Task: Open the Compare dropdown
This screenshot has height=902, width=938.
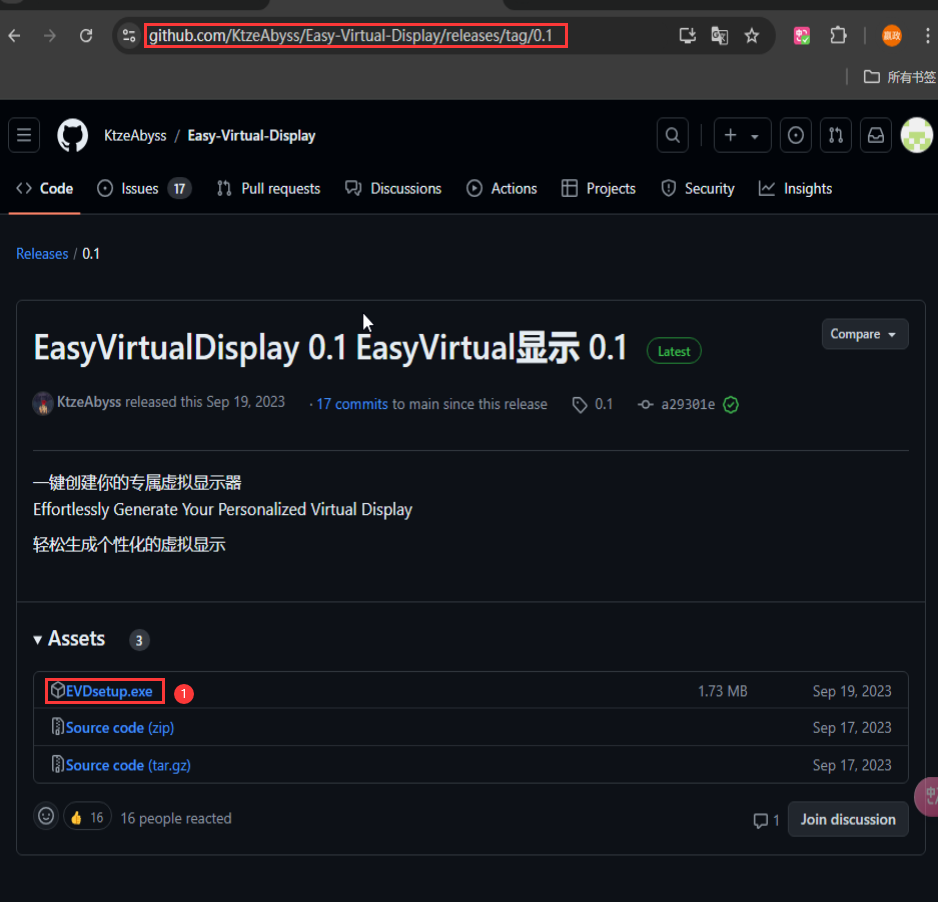Action: point(864,334)
